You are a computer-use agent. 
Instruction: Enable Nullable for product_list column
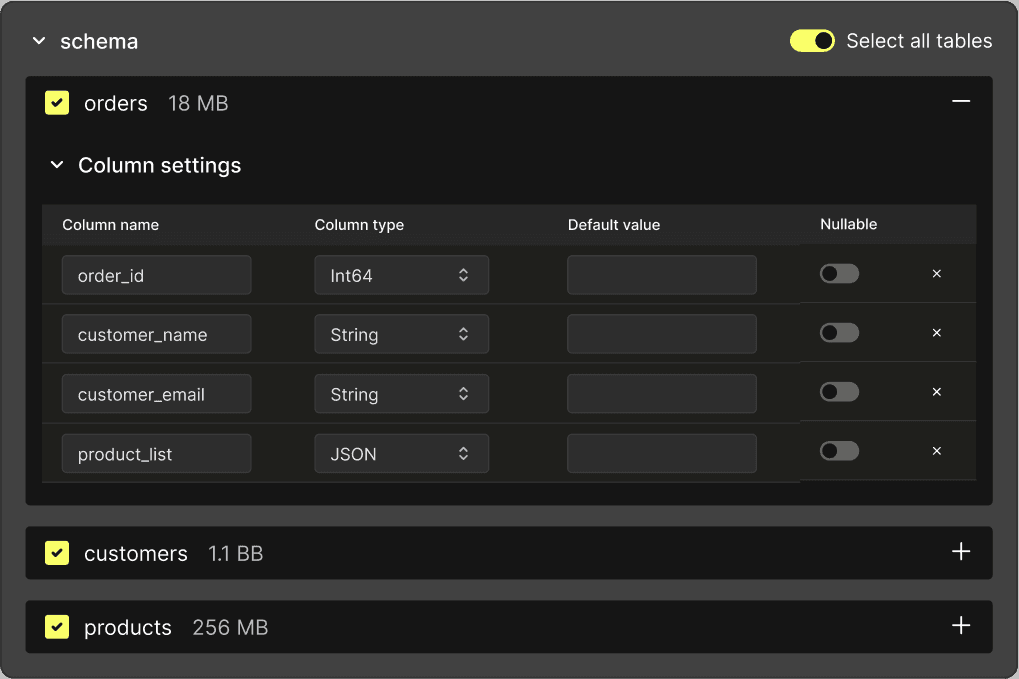click(x=839, y=452)
